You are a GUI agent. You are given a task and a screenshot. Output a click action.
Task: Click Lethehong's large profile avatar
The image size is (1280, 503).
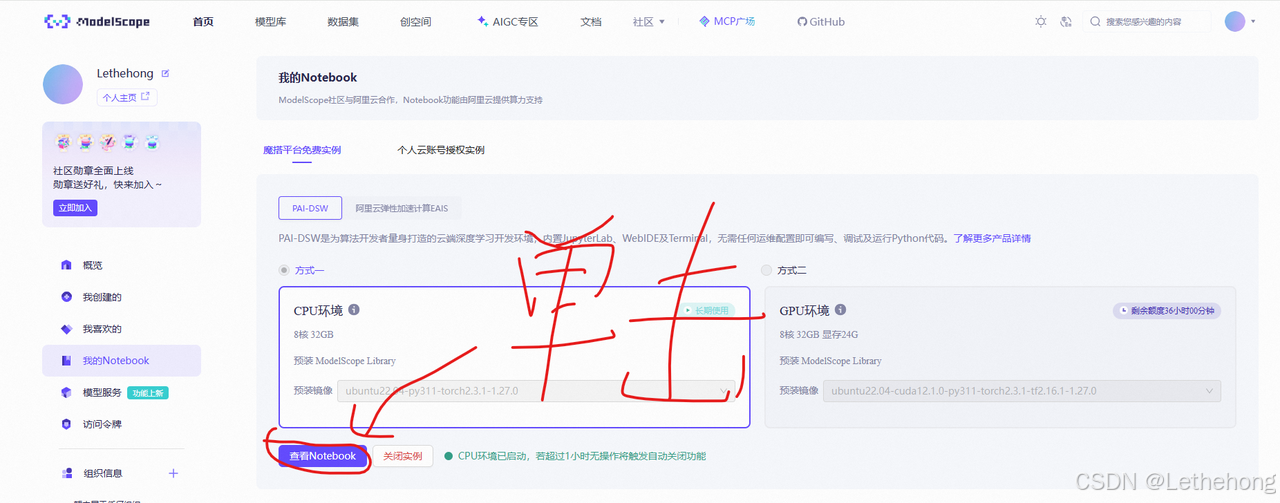63,84
